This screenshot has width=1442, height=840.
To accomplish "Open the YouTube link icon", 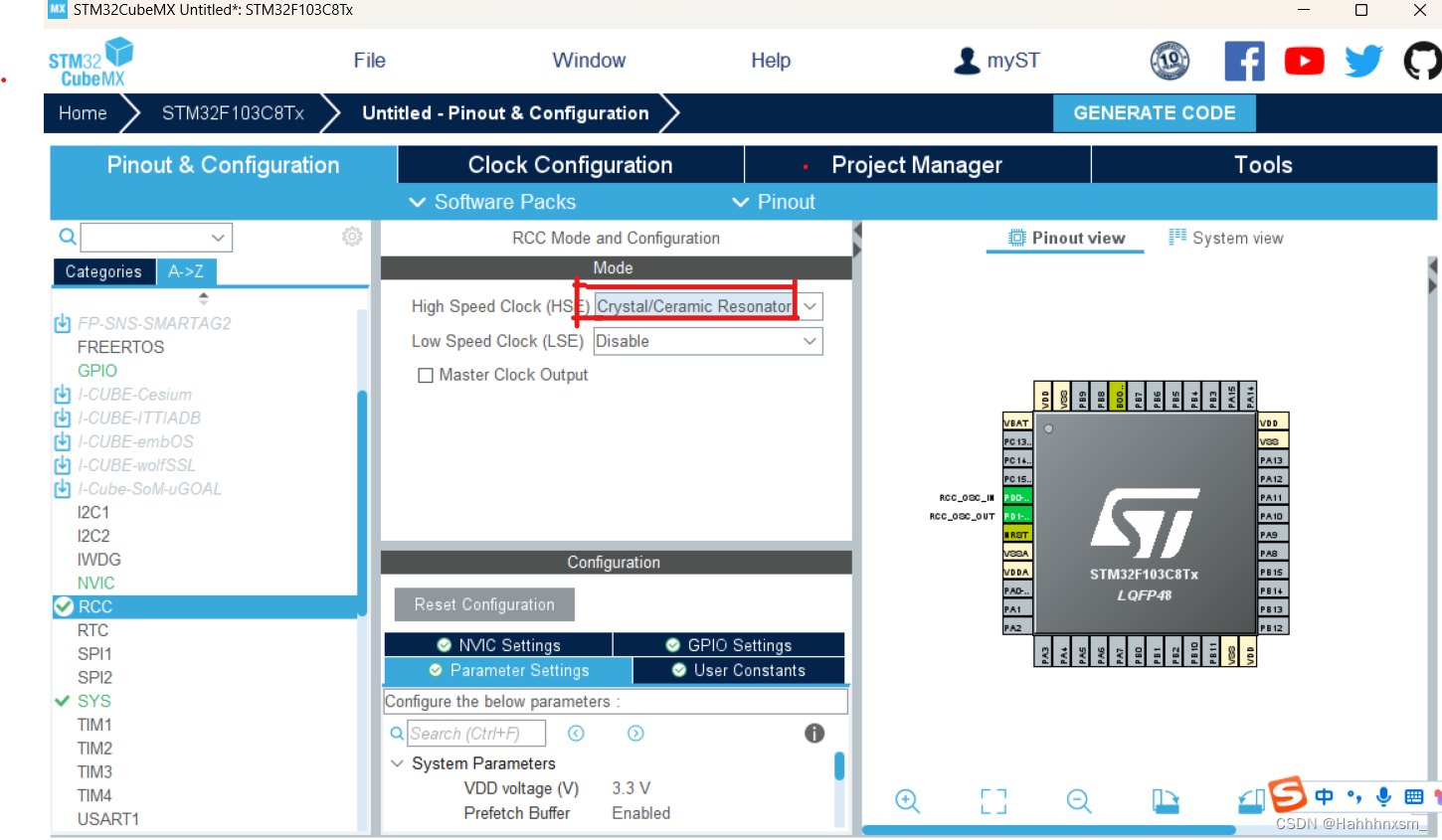I will click(1304, 62).
